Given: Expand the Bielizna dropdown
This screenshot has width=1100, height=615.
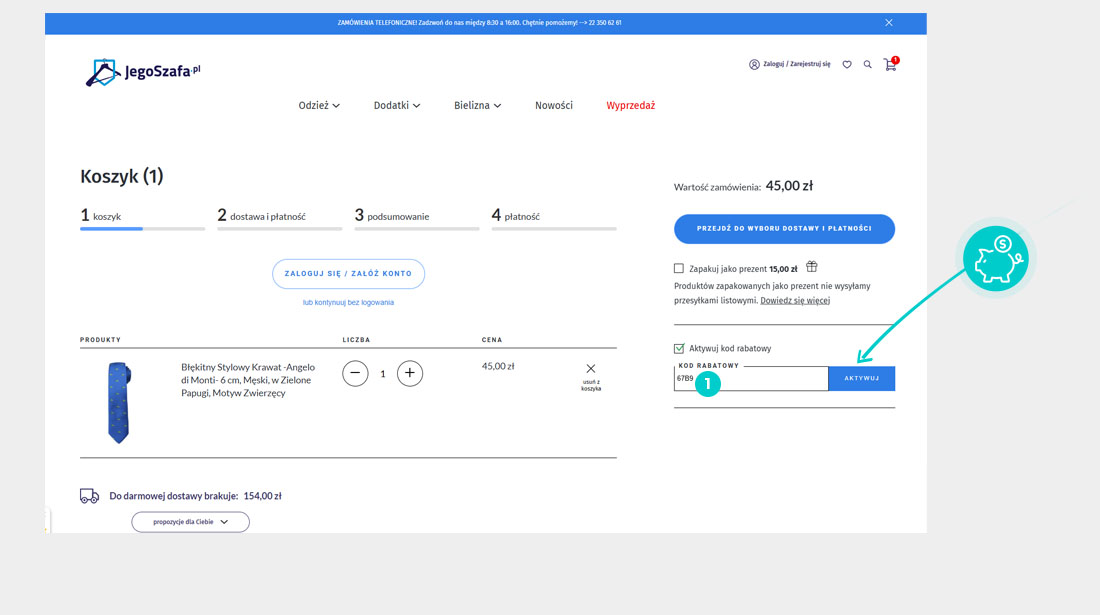Looking at the screenshot, I should [477, 105].
